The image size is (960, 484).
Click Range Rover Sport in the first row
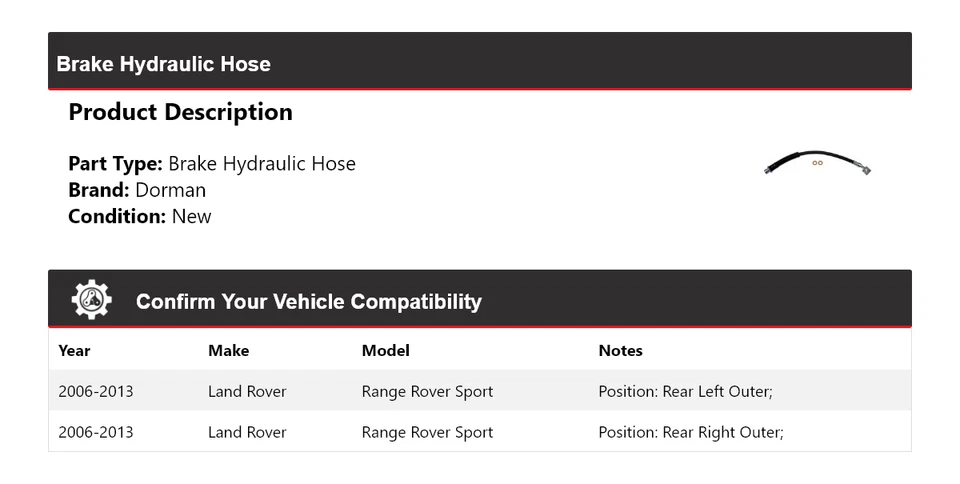[427, 391]
